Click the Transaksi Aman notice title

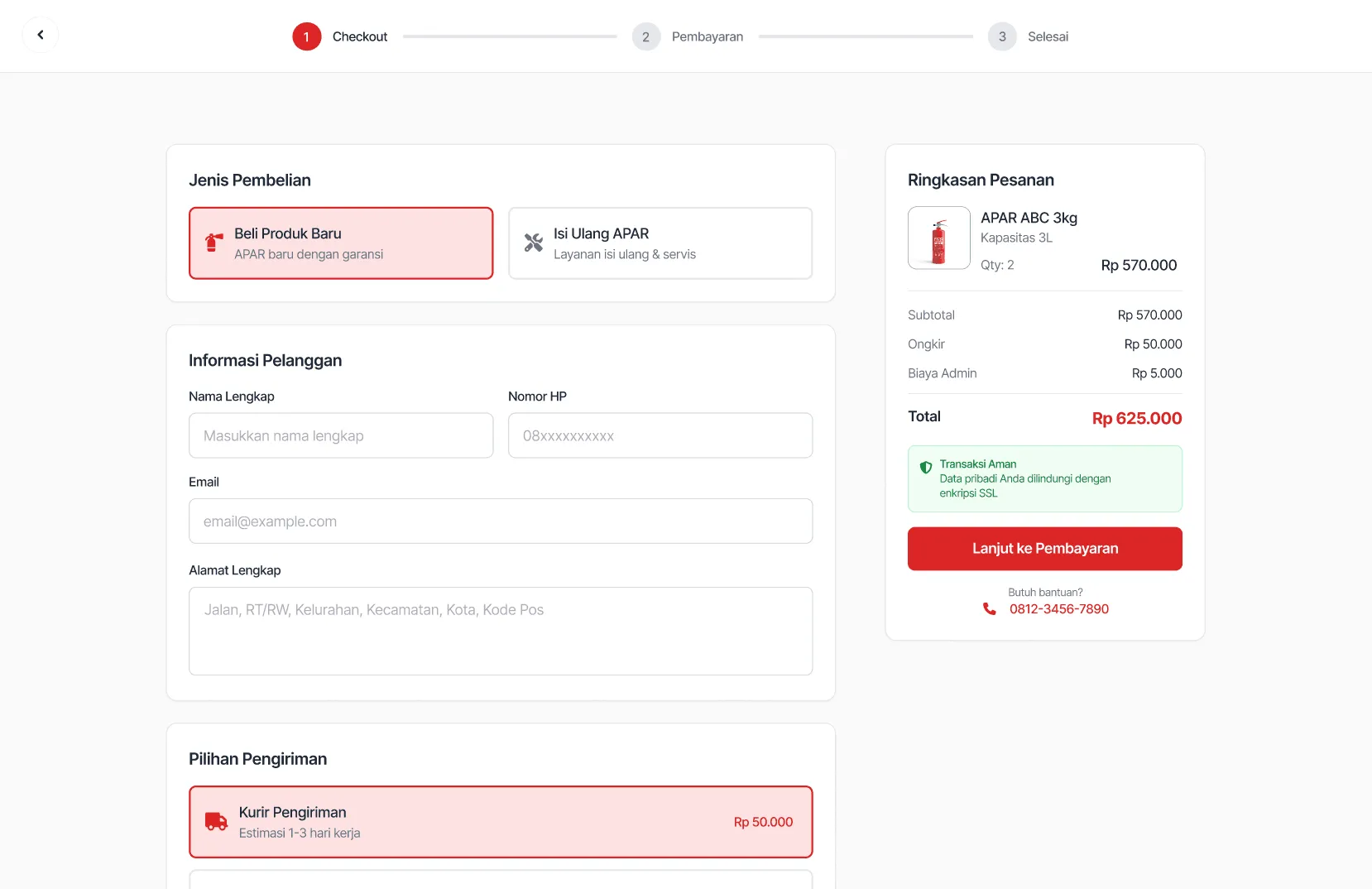pos(978,464)
